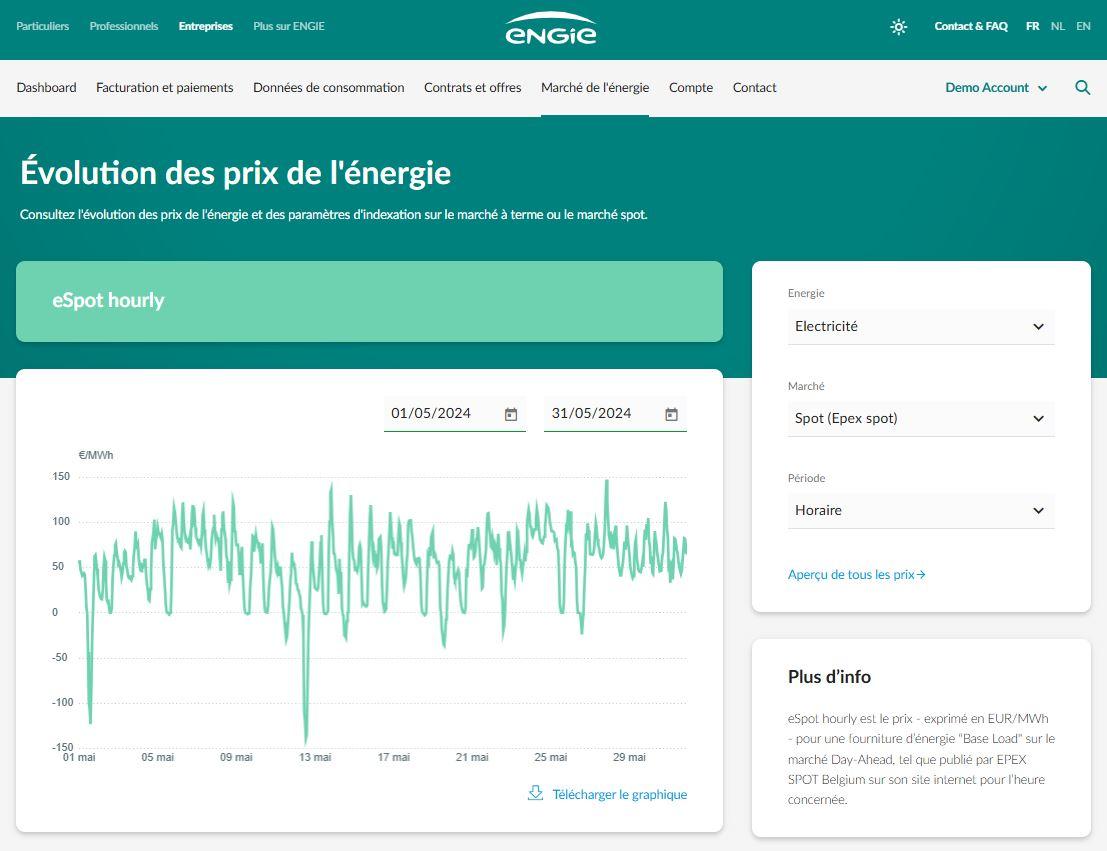Open the start date calendar icon

click(x=511, y=414)
